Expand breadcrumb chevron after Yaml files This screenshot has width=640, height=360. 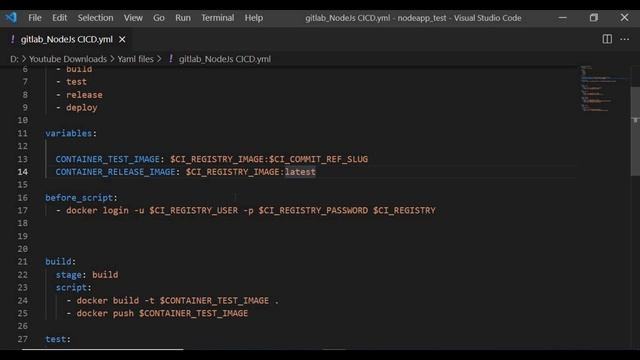(159, 59)
